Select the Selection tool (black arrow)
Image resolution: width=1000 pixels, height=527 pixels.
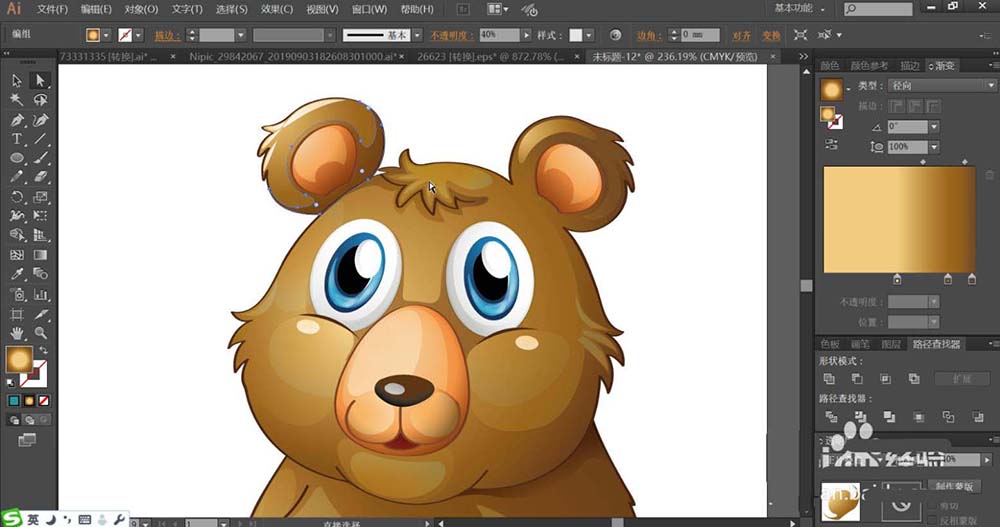[x=17, y=80]
